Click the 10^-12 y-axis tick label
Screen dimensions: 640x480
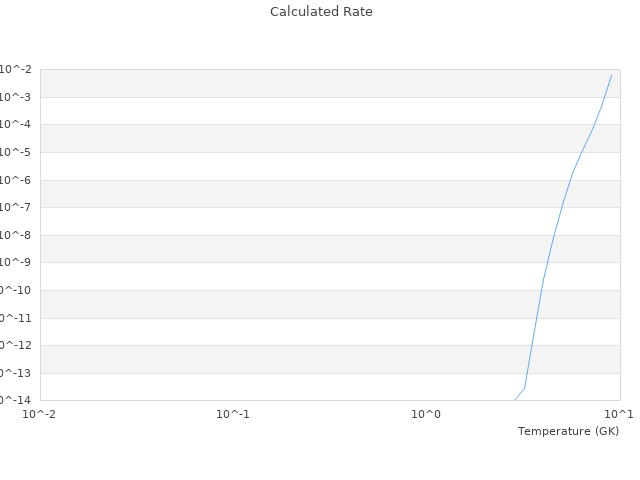tap(15, 345)
